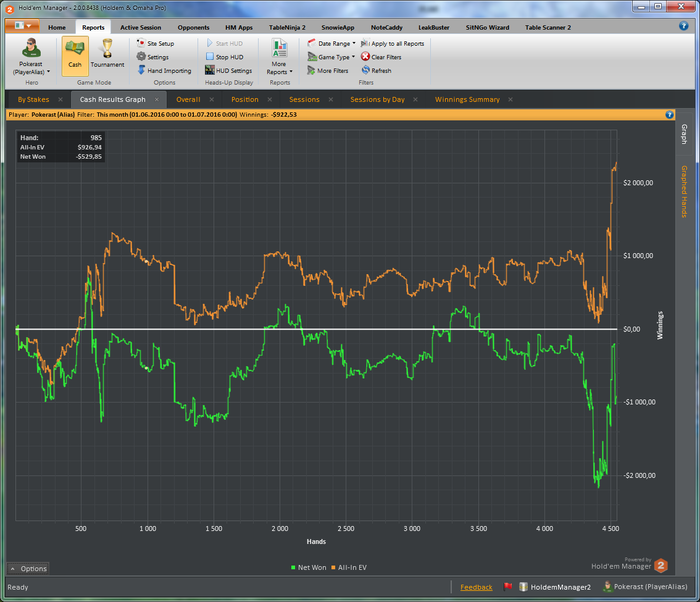Open the More Reports icon
The height and width of the screenshot is (602, 700).
click(x=279, y=48)
